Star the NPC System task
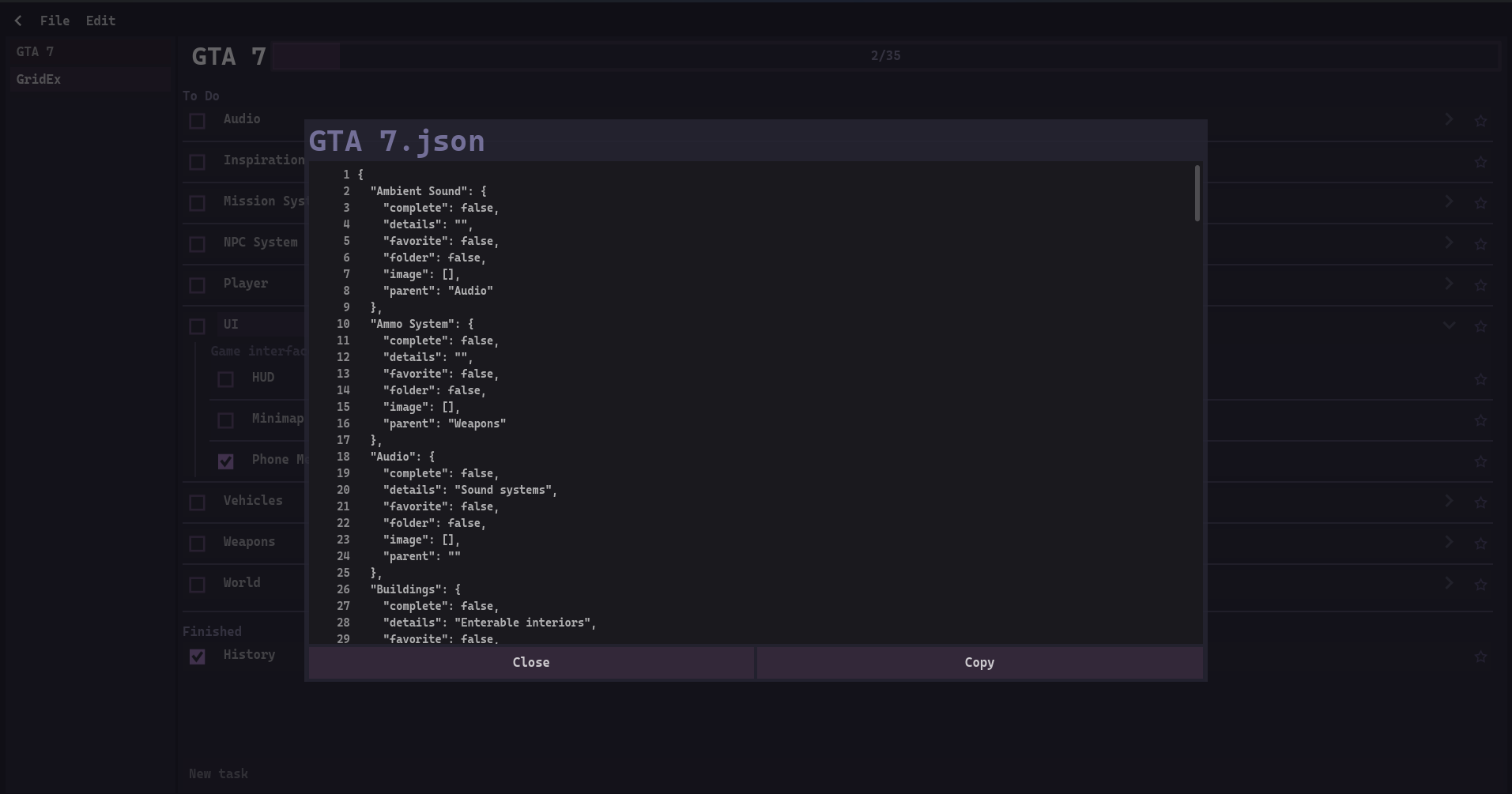Viewport: 1512px width, 794px height. pos(1480,244)
